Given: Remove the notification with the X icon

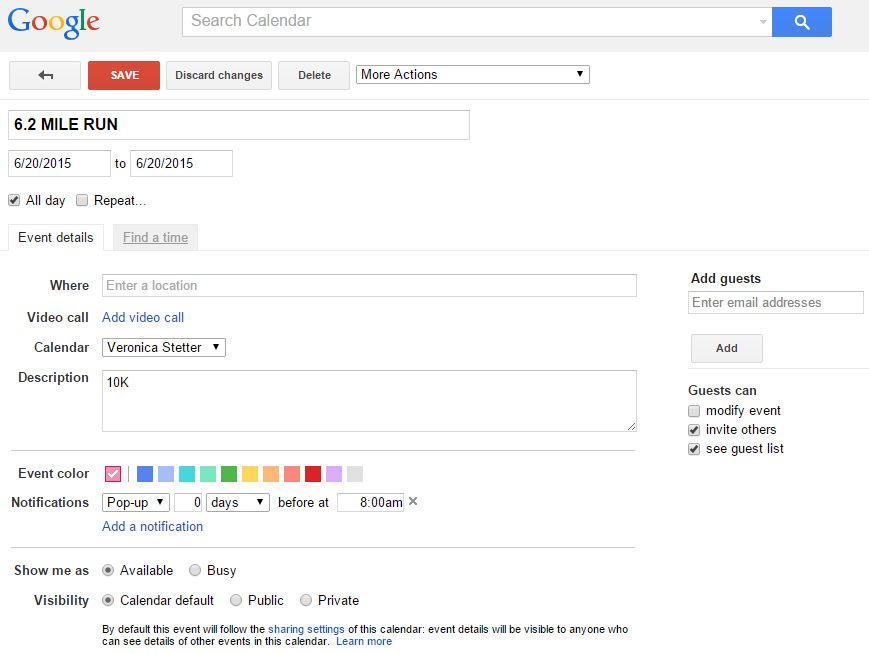Looking at the screenshot, I should click(413, 502).
